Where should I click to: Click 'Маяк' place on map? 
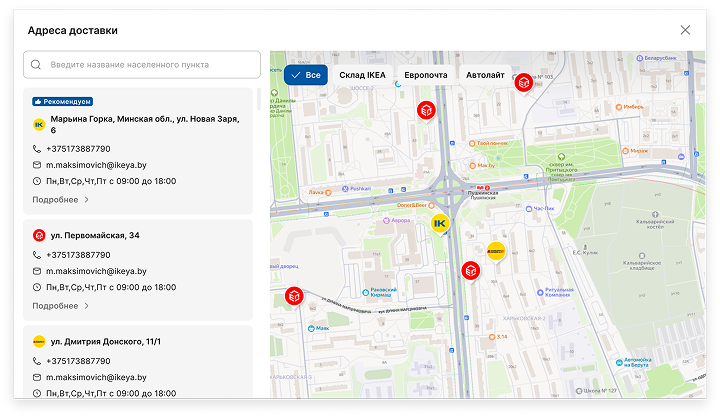[x=318, y=328]
